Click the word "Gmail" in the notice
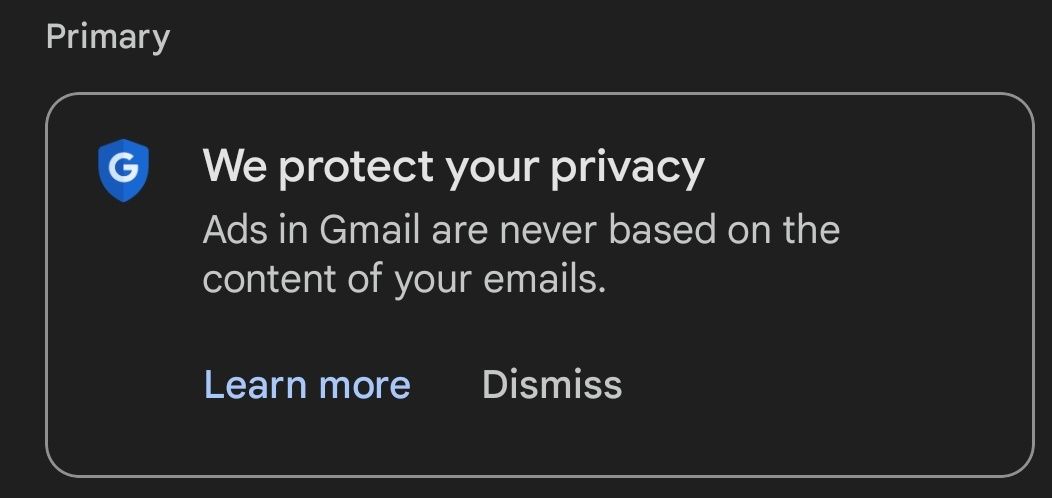 (x=371, y=231)
